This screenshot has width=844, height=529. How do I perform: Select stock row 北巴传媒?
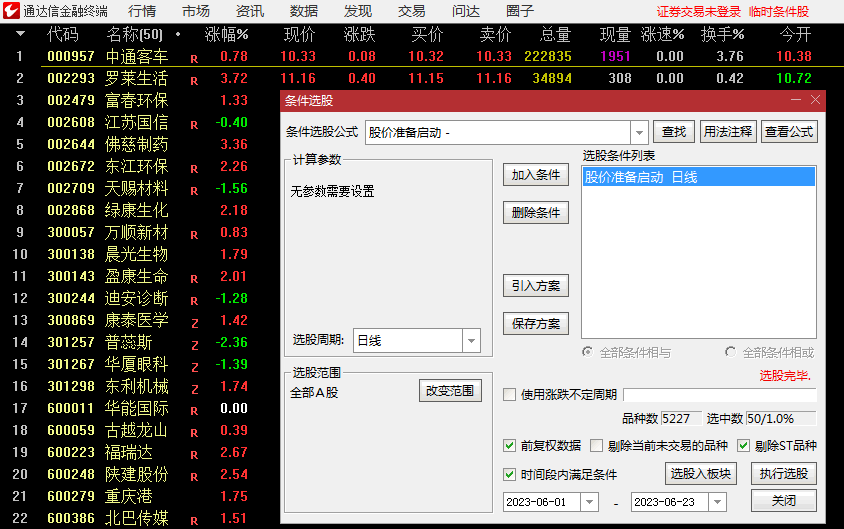pyautogui.click(x=136, y=518)
